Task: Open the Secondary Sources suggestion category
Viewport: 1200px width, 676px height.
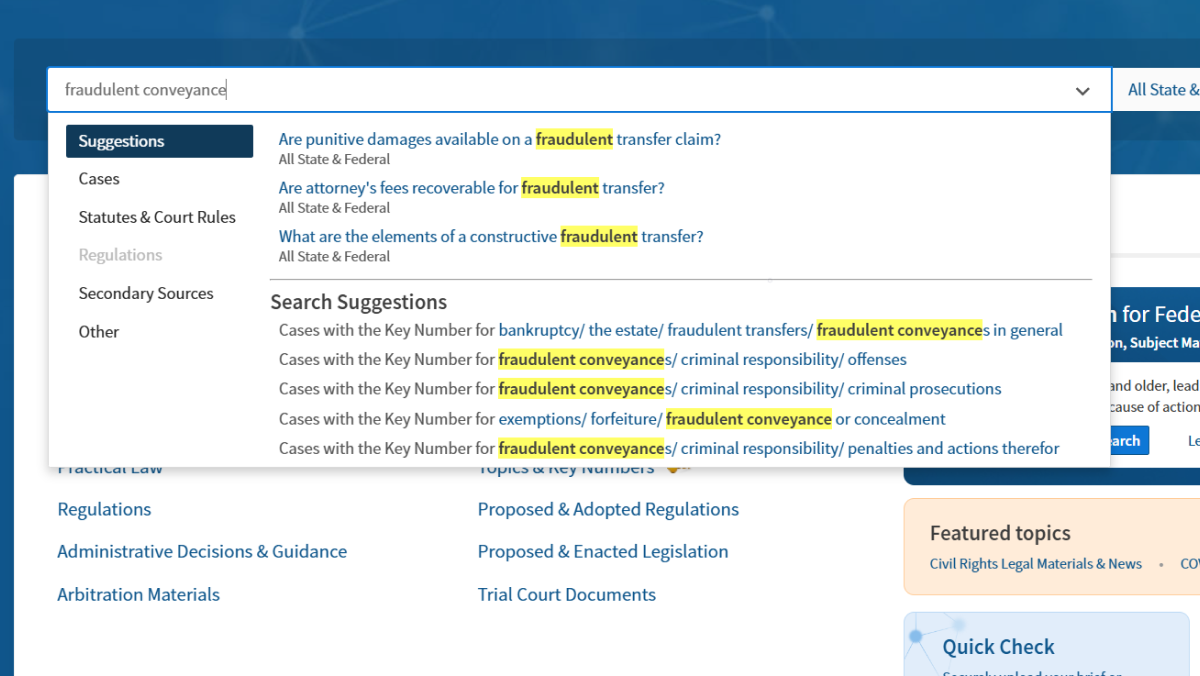Action: 146,293
